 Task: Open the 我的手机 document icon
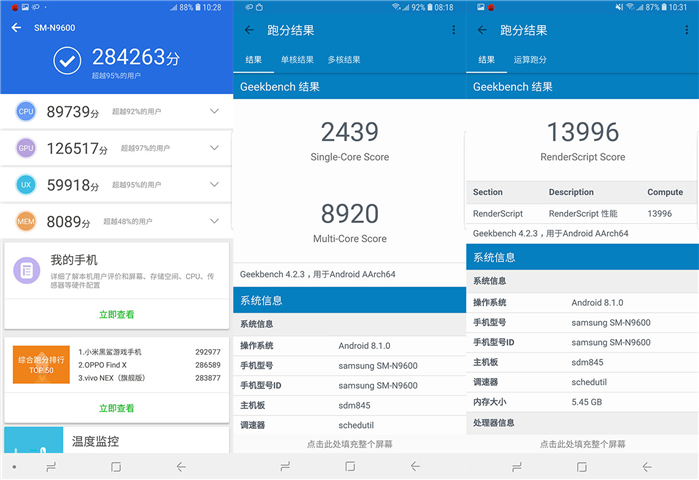tap(27, 271)
